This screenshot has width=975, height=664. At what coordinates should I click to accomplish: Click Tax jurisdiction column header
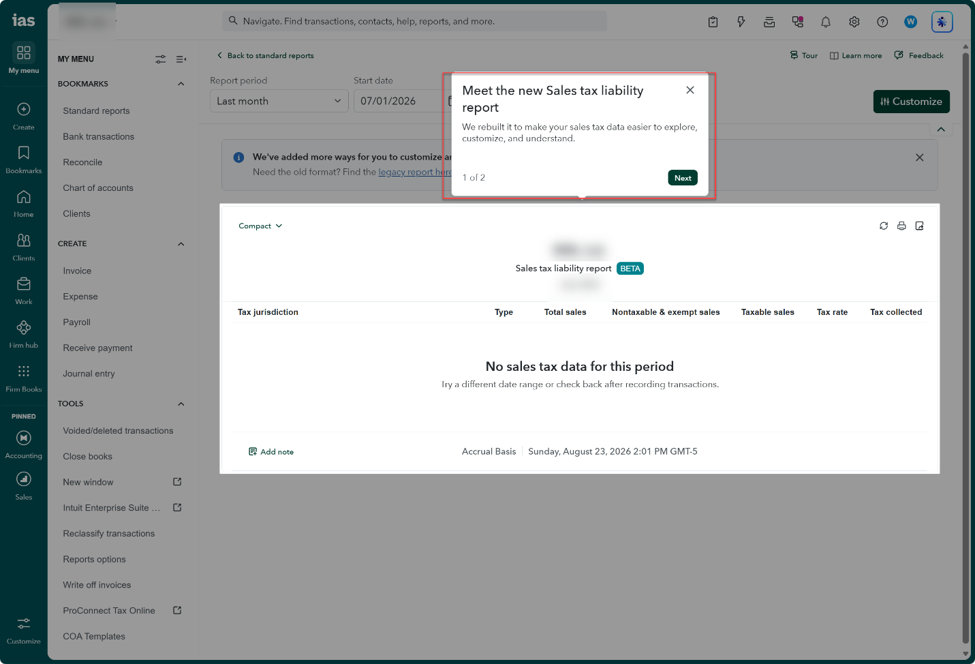pyautogui.click(x=268, y=312)
